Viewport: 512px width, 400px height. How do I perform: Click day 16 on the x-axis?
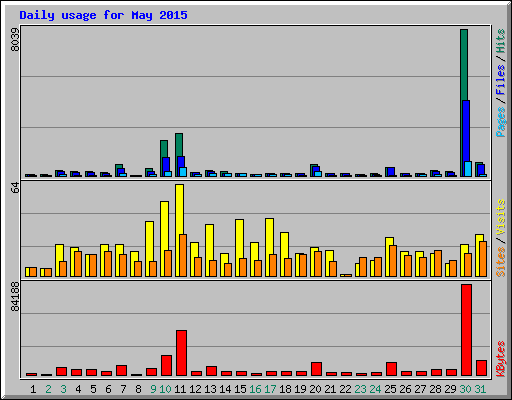(255, 389)
